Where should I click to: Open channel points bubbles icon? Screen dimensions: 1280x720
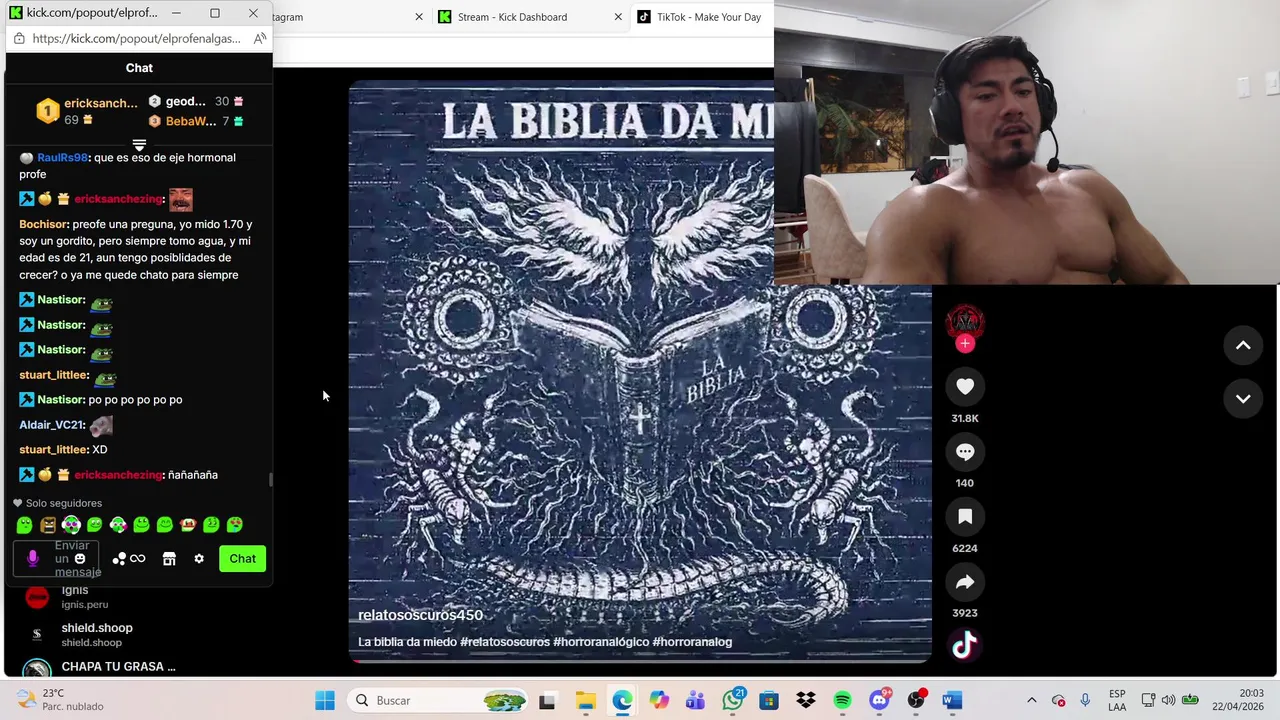pyautogui.click(x=119, y=559)
